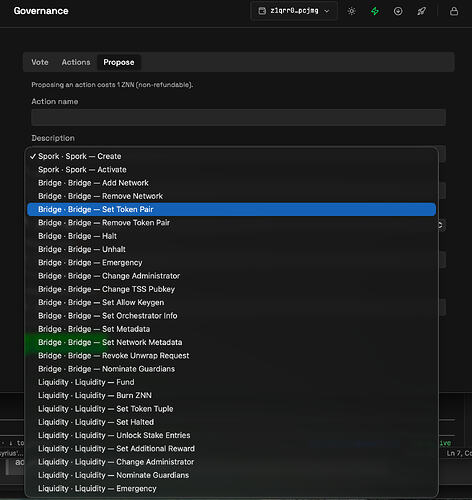Click the circled download arrow icon
This screenshot has height=500, width=472.
point(398,11)
